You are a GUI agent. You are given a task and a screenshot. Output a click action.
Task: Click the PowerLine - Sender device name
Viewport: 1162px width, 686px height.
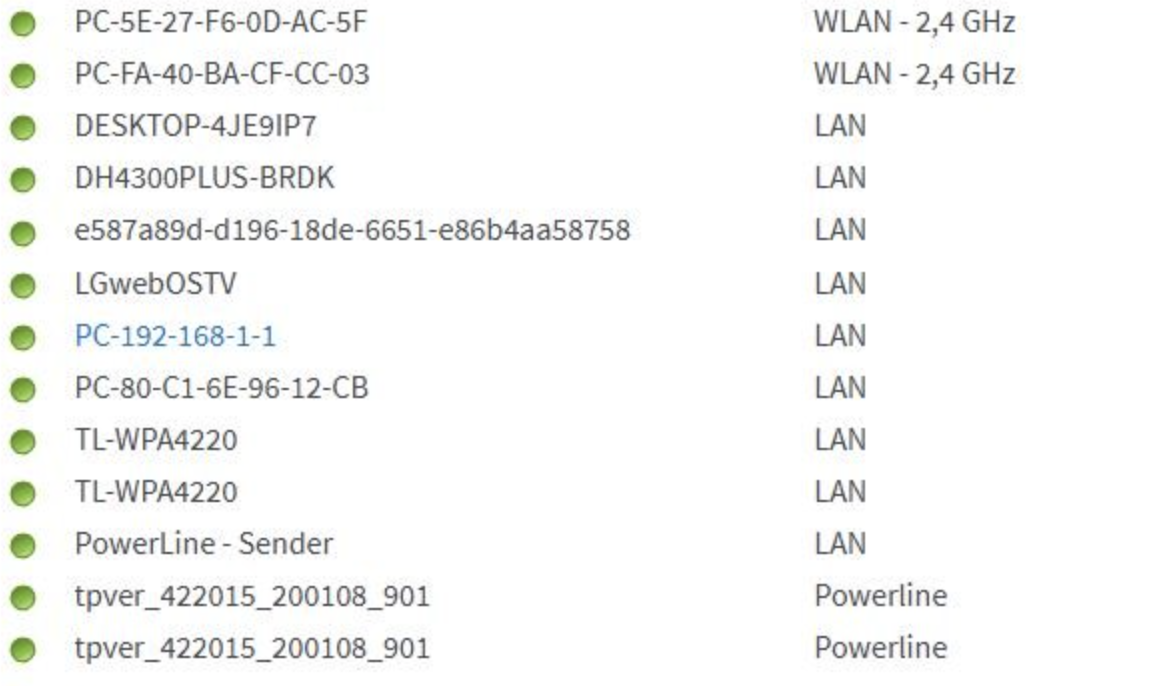point(204,544)
